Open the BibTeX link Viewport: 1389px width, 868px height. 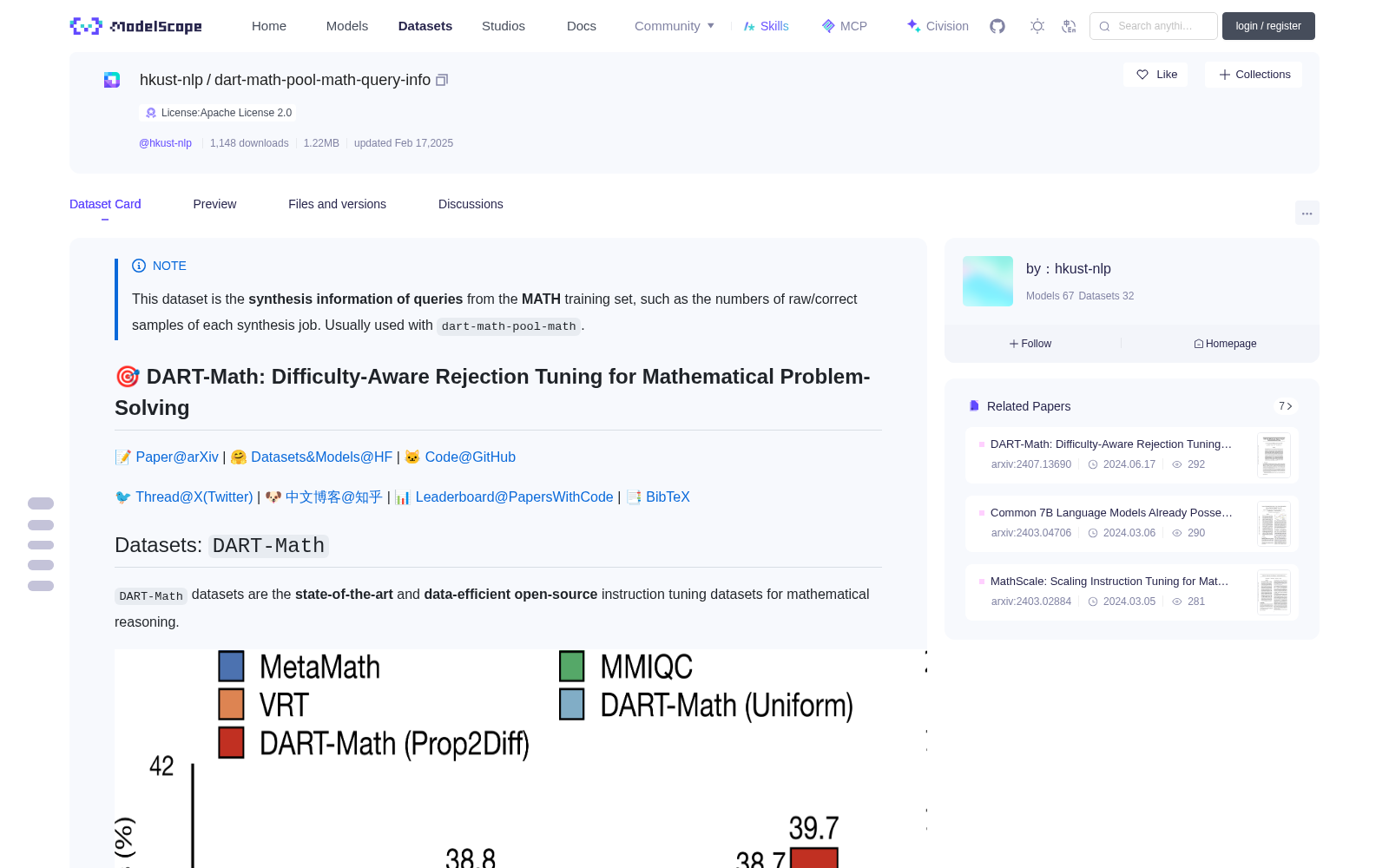[668, 496]
